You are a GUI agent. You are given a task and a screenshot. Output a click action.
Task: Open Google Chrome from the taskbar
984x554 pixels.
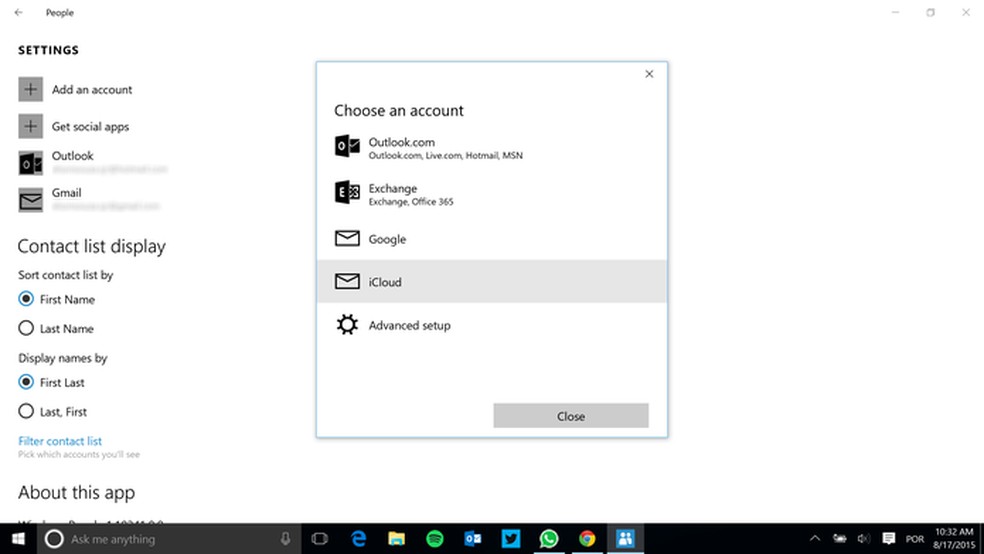[x=587, y=539]
